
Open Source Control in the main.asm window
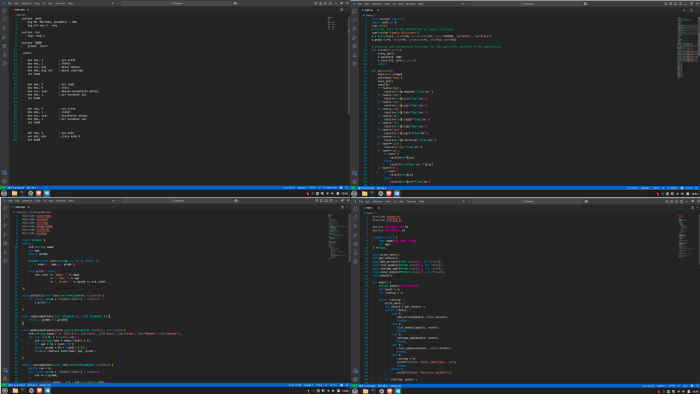point(4,28)
